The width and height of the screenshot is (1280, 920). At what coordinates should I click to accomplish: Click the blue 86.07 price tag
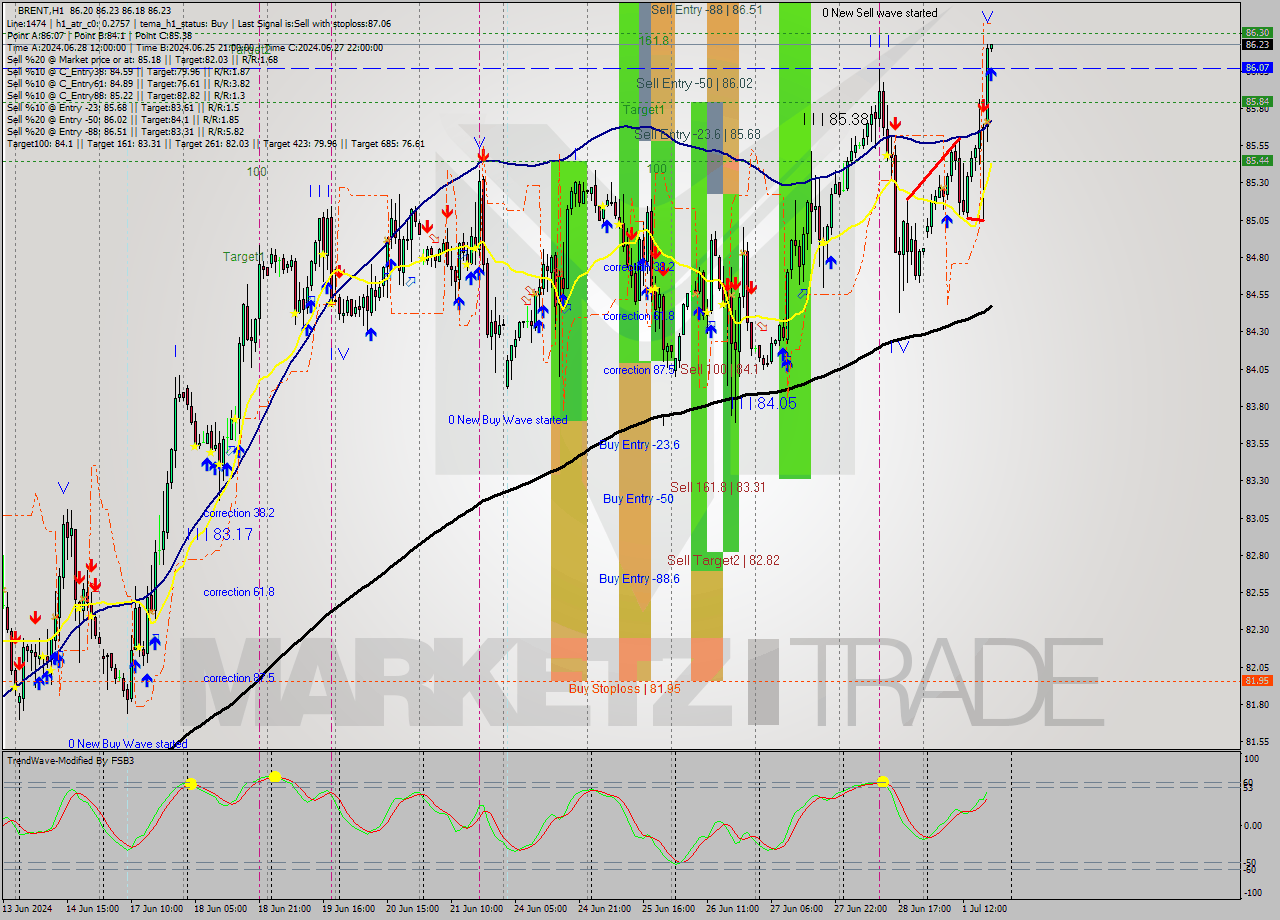(1257, 68)
